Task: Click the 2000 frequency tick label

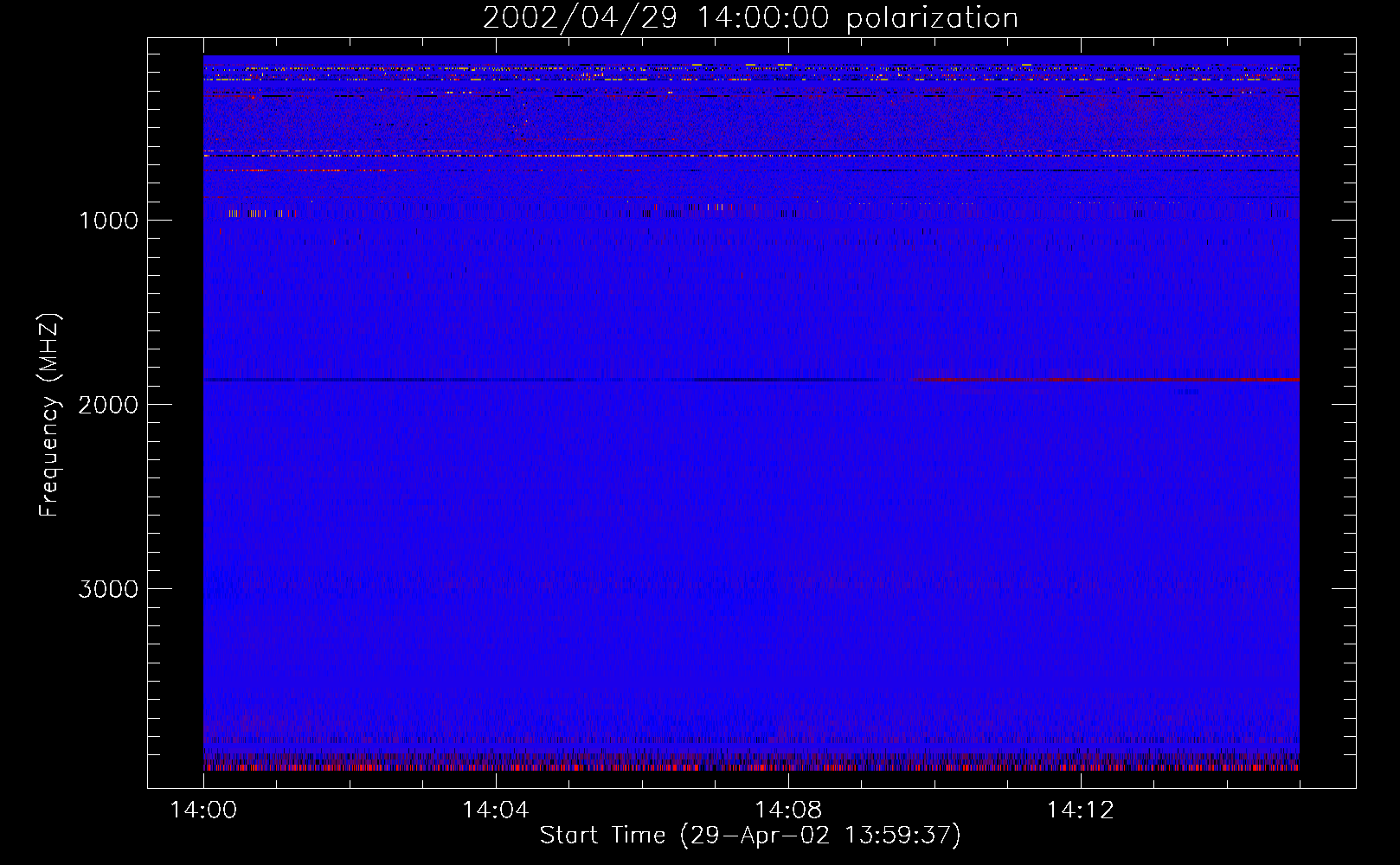Action: tap(108, 405)
